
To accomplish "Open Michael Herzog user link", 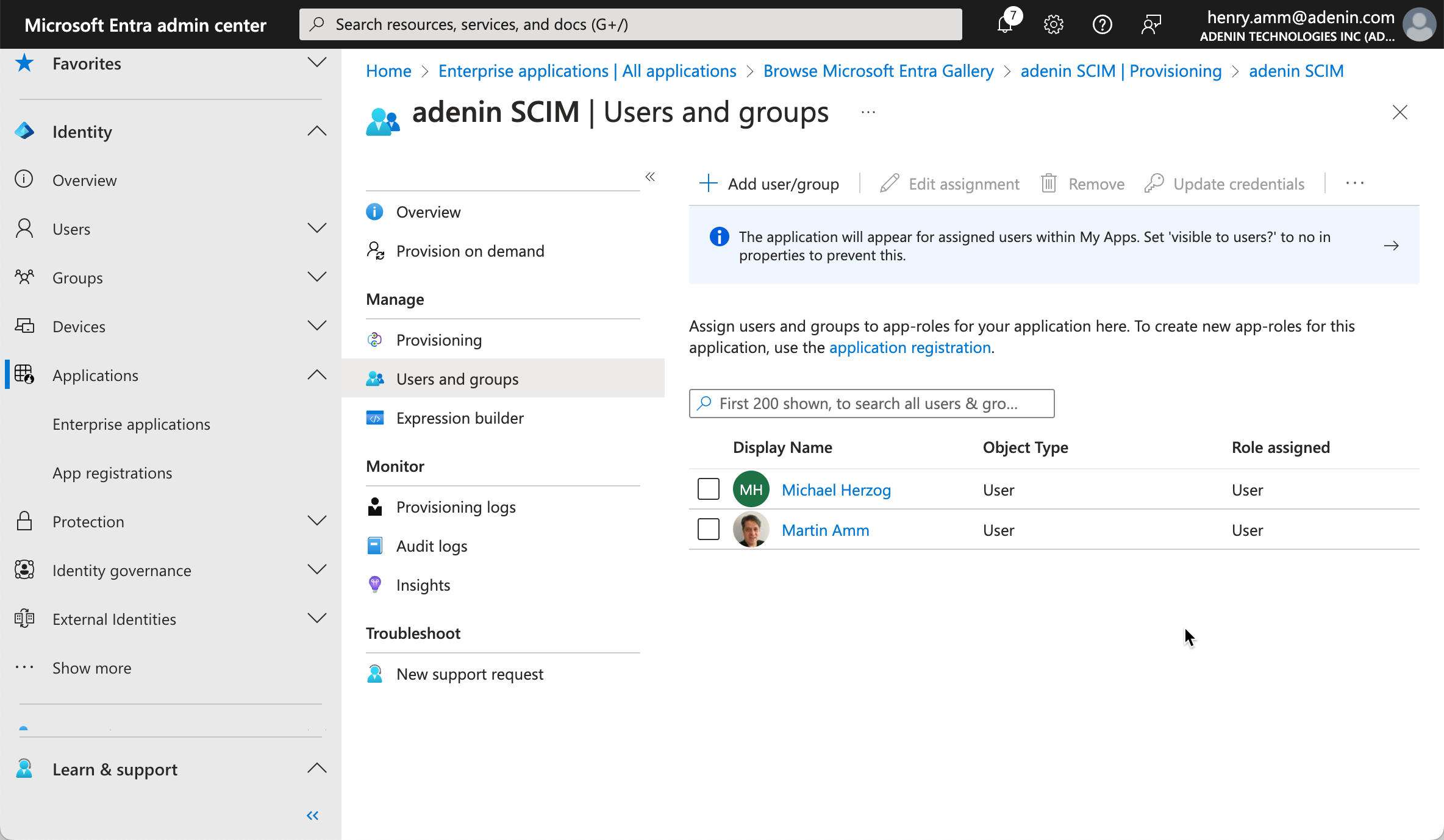I will coord(836,490).
